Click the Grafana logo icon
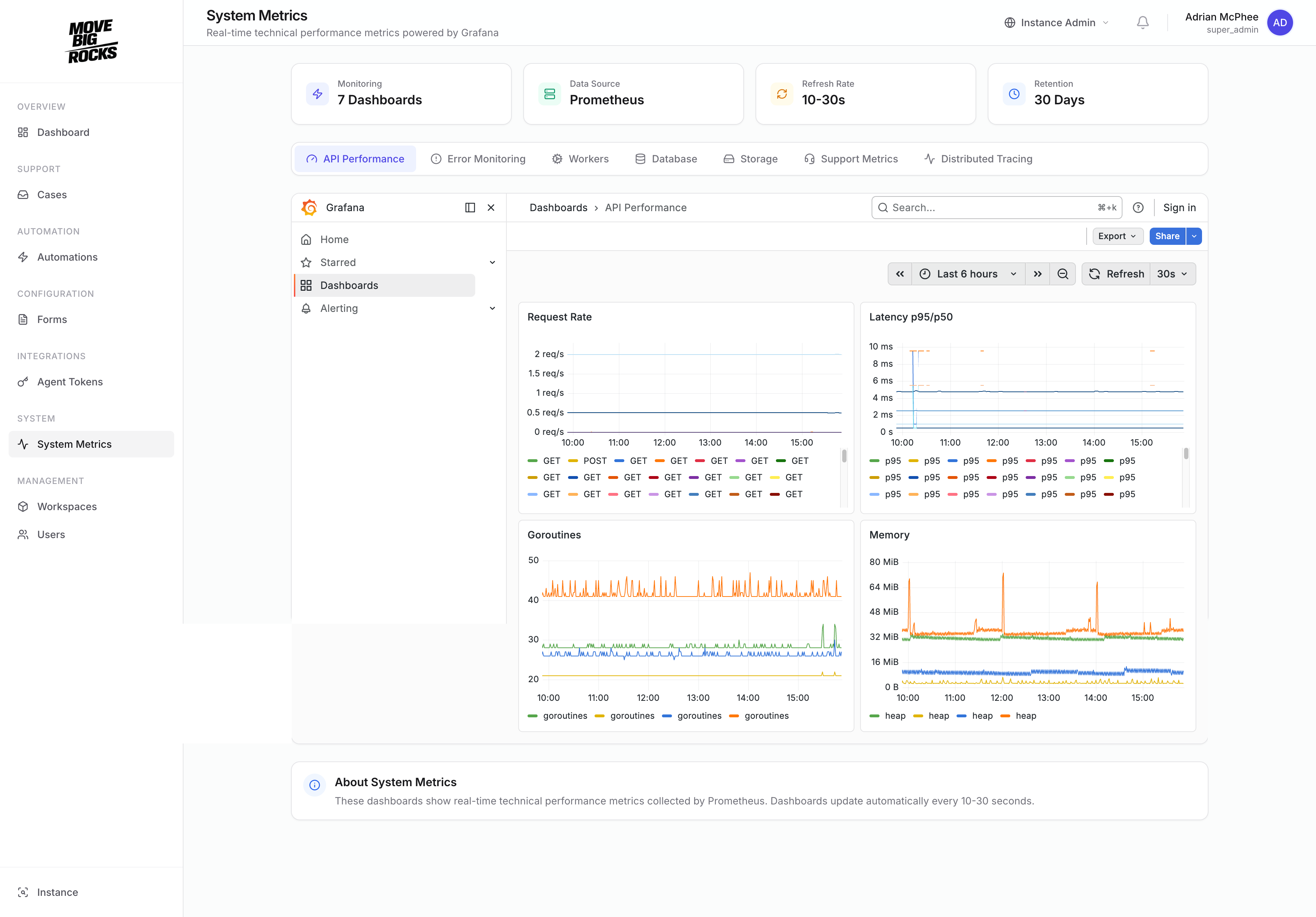 click(310, 208)
